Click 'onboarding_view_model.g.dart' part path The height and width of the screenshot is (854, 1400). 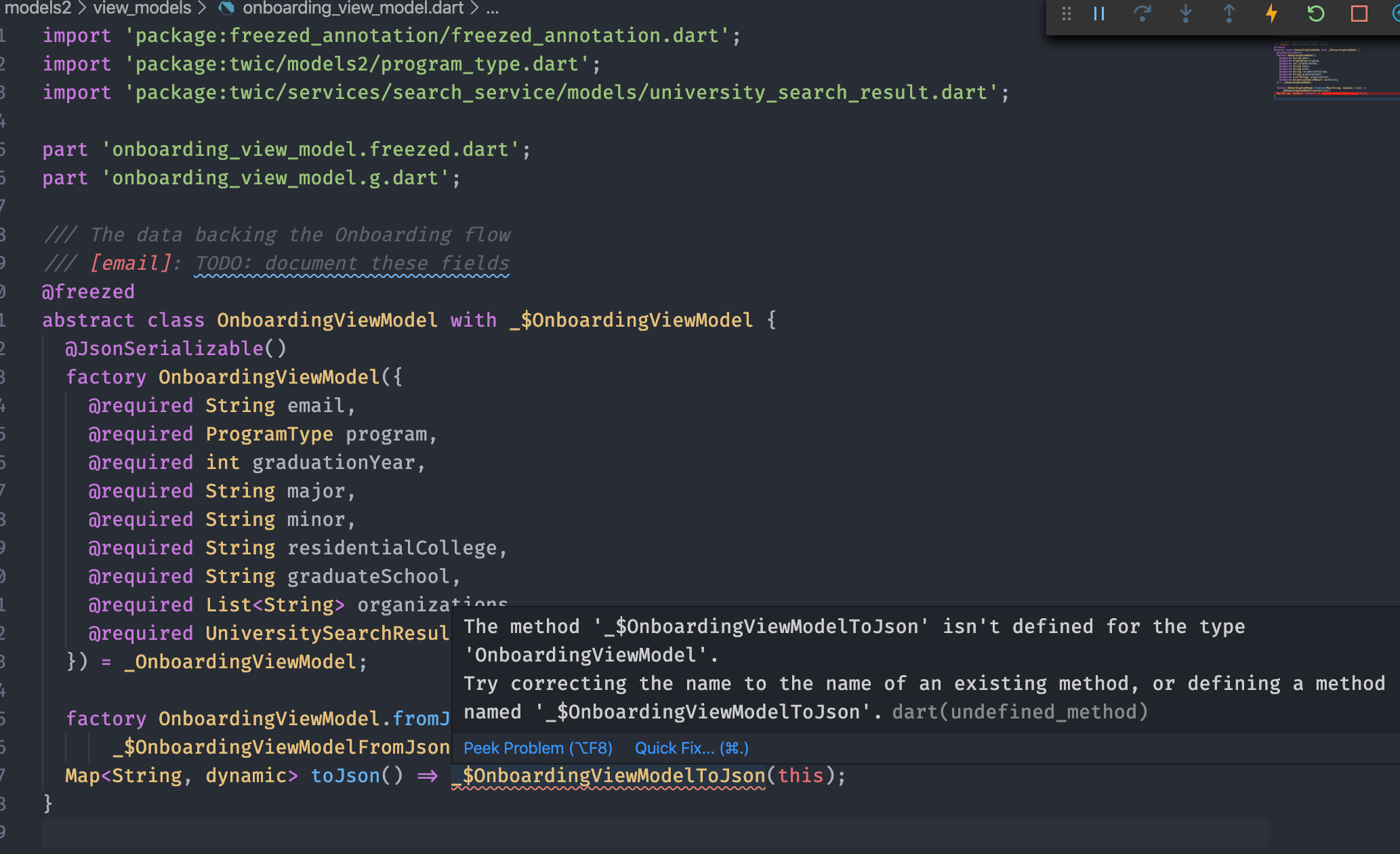[x=276, y=178]
